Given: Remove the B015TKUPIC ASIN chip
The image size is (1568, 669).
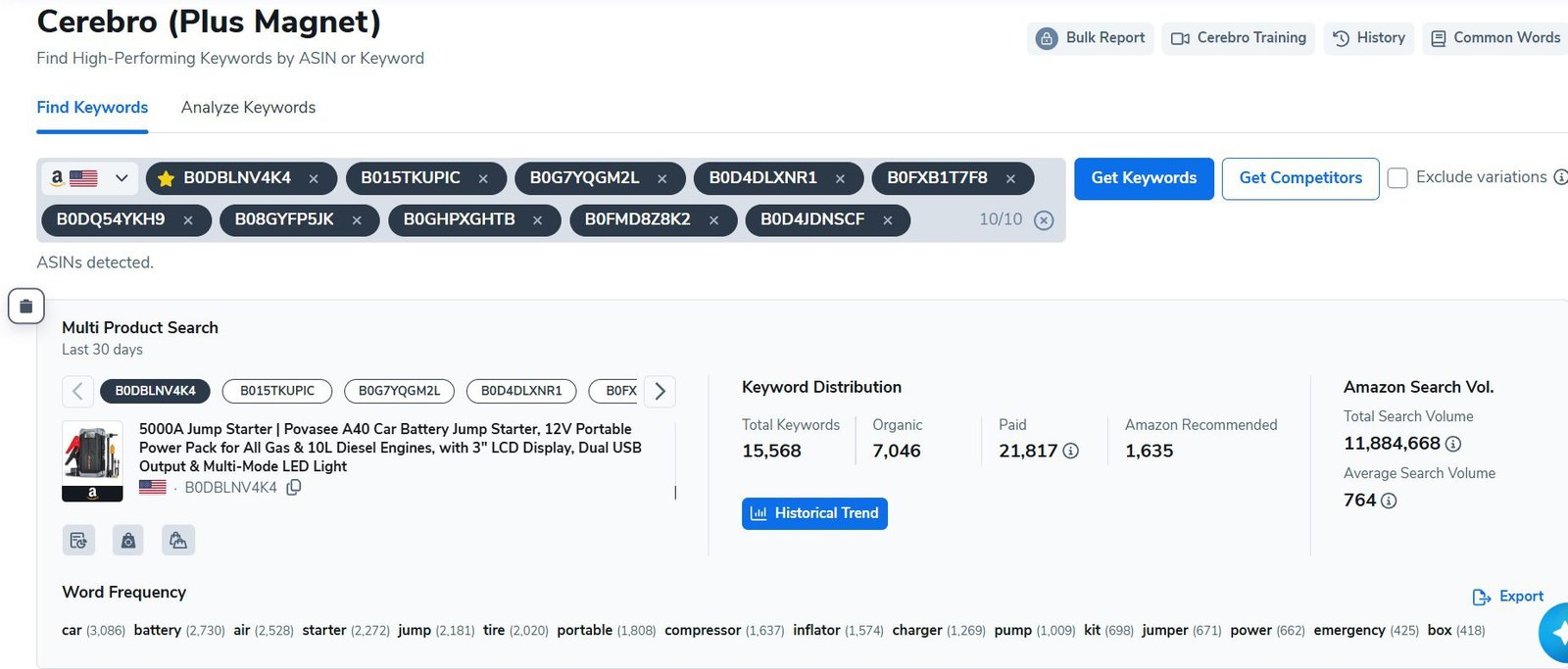Looking at the screenshot, I should pyautogui.click(x=483, y=178).
